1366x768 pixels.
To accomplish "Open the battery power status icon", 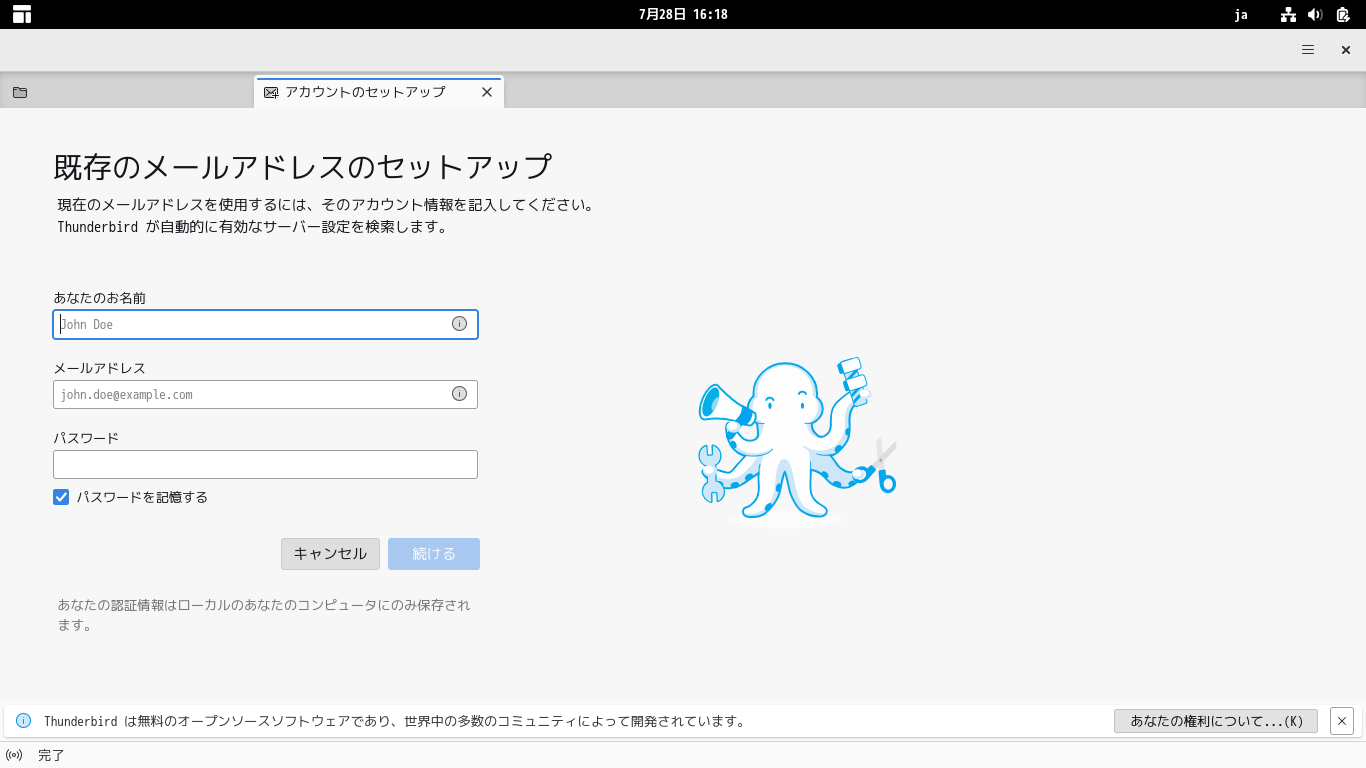I will [x=1343, y=14].
